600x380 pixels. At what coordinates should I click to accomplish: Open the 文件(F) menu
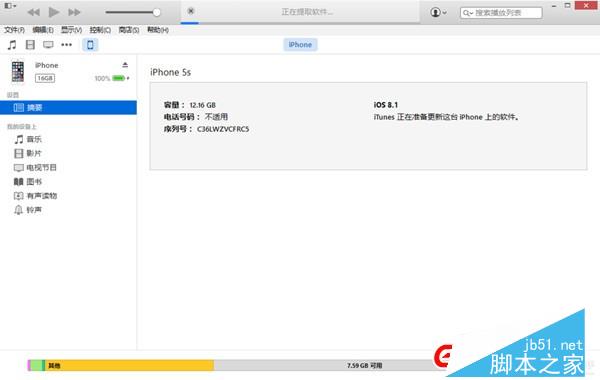pyautogui.click(x=14, y=30)
